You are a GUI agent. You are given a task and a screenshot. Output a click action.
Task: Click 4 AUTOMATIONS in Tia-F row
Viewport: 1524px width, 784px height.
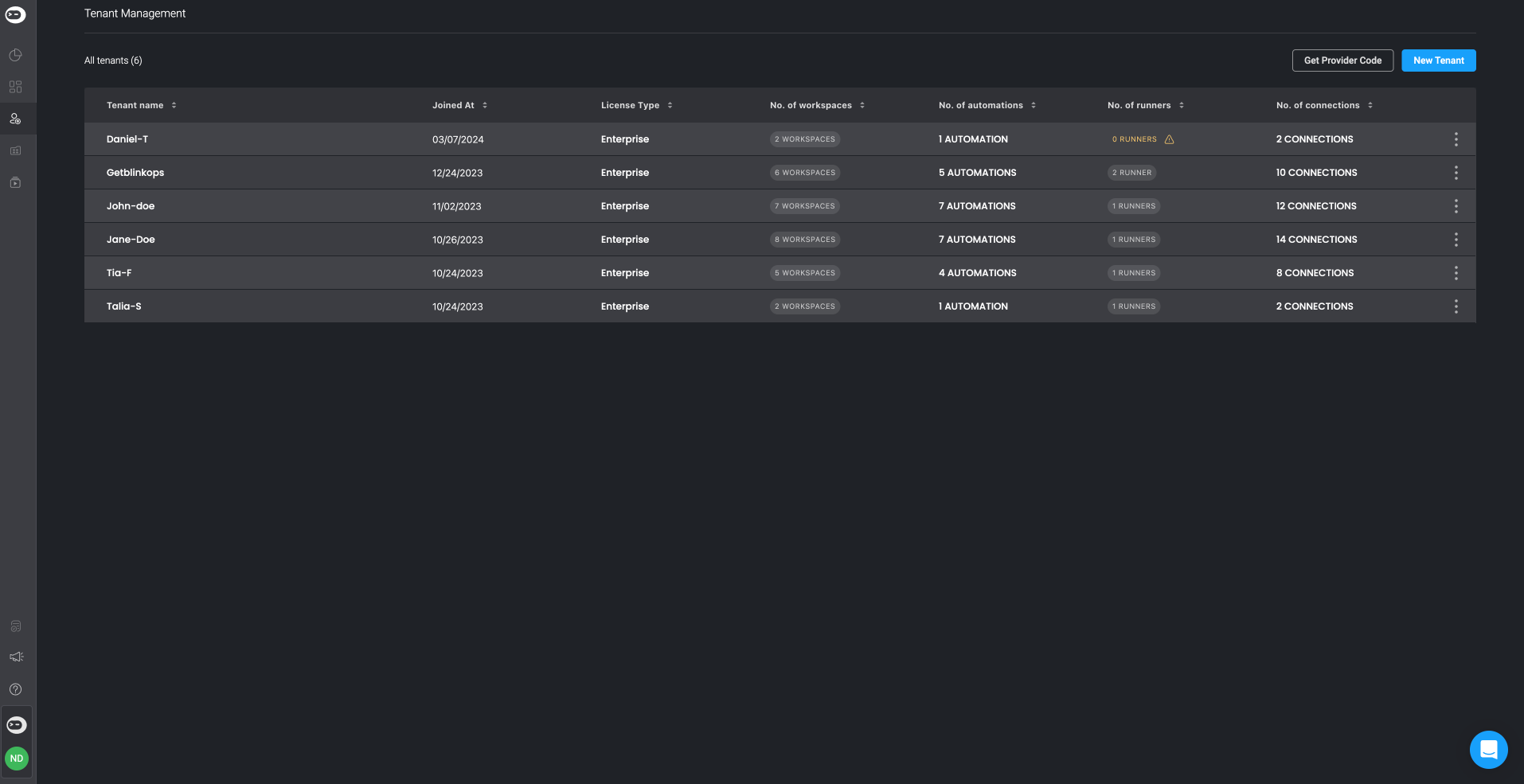(977, 273)
